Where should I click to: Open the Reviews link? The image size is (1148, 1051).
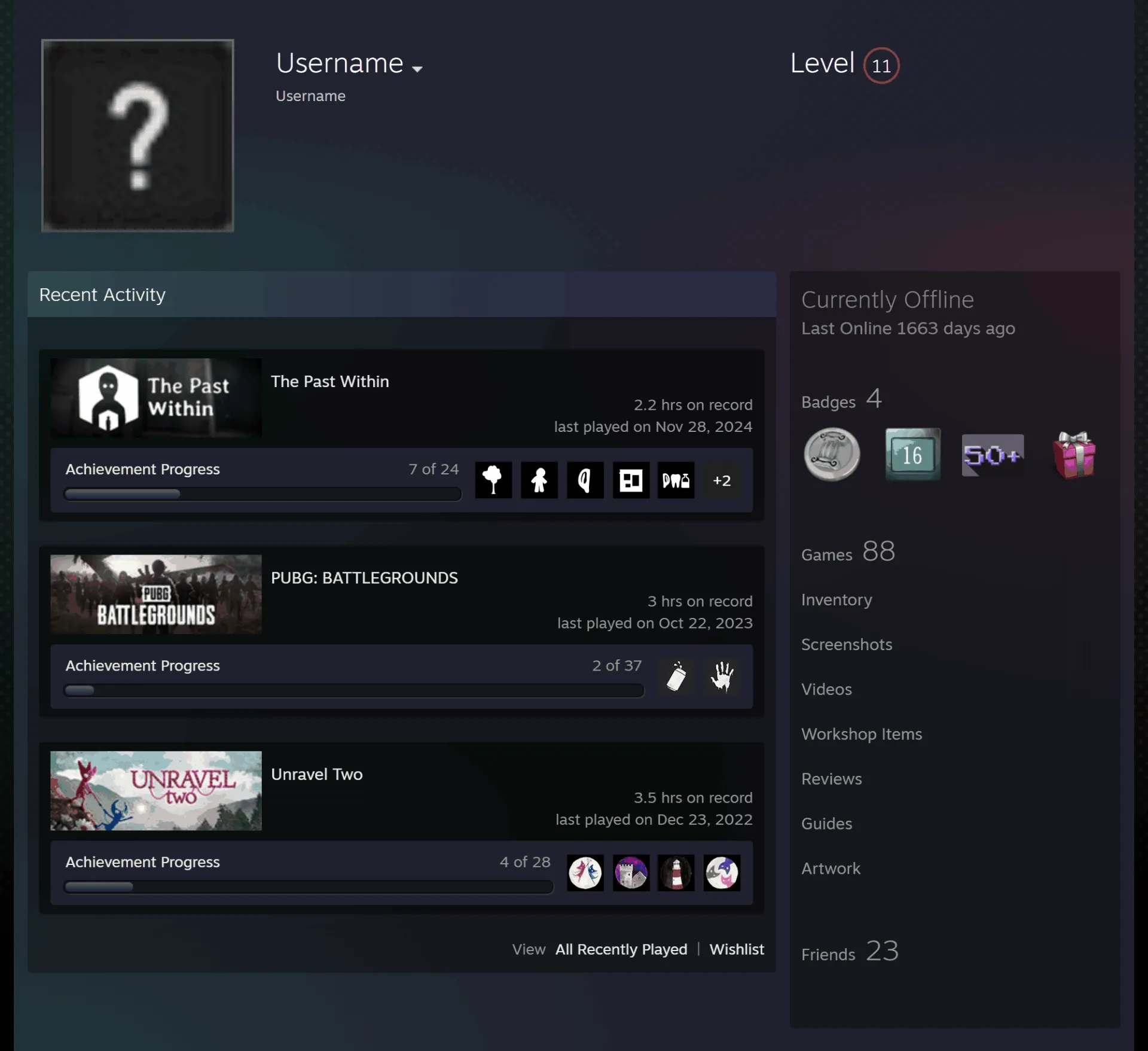pyautogui.click(x=832, y=779)
